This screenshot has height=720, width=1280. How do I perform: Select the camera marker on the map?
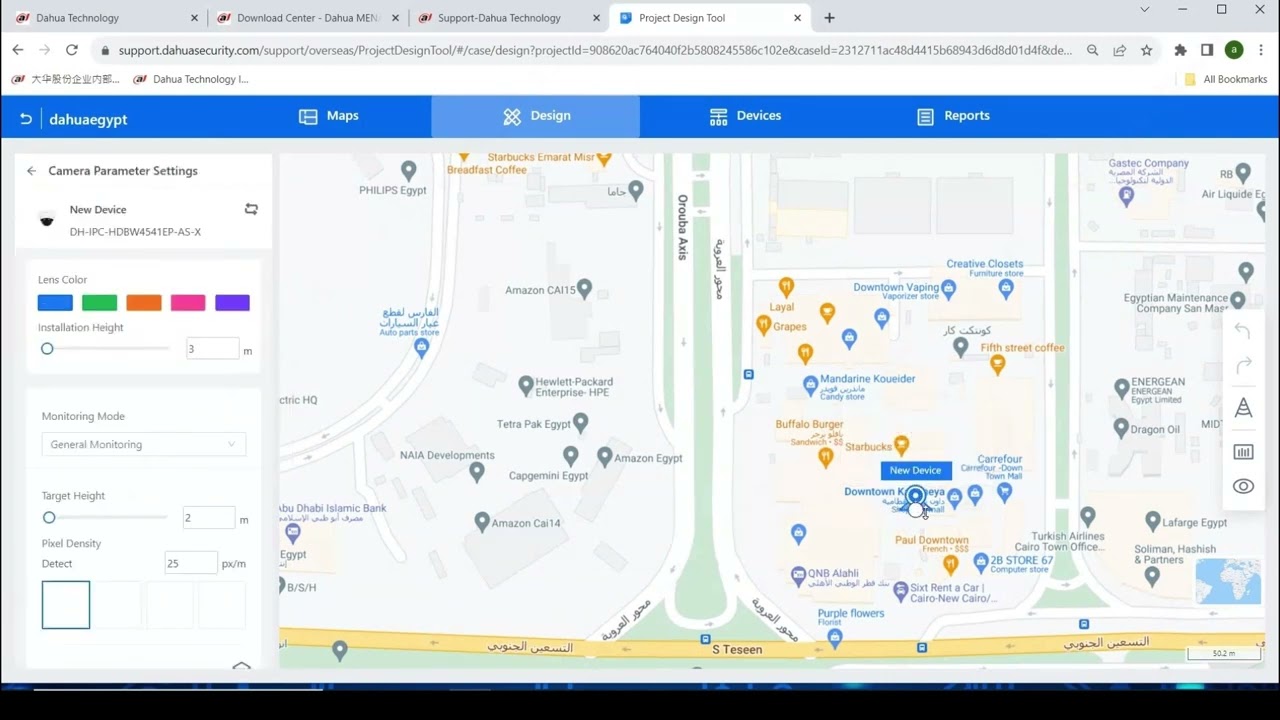(915, 497)
